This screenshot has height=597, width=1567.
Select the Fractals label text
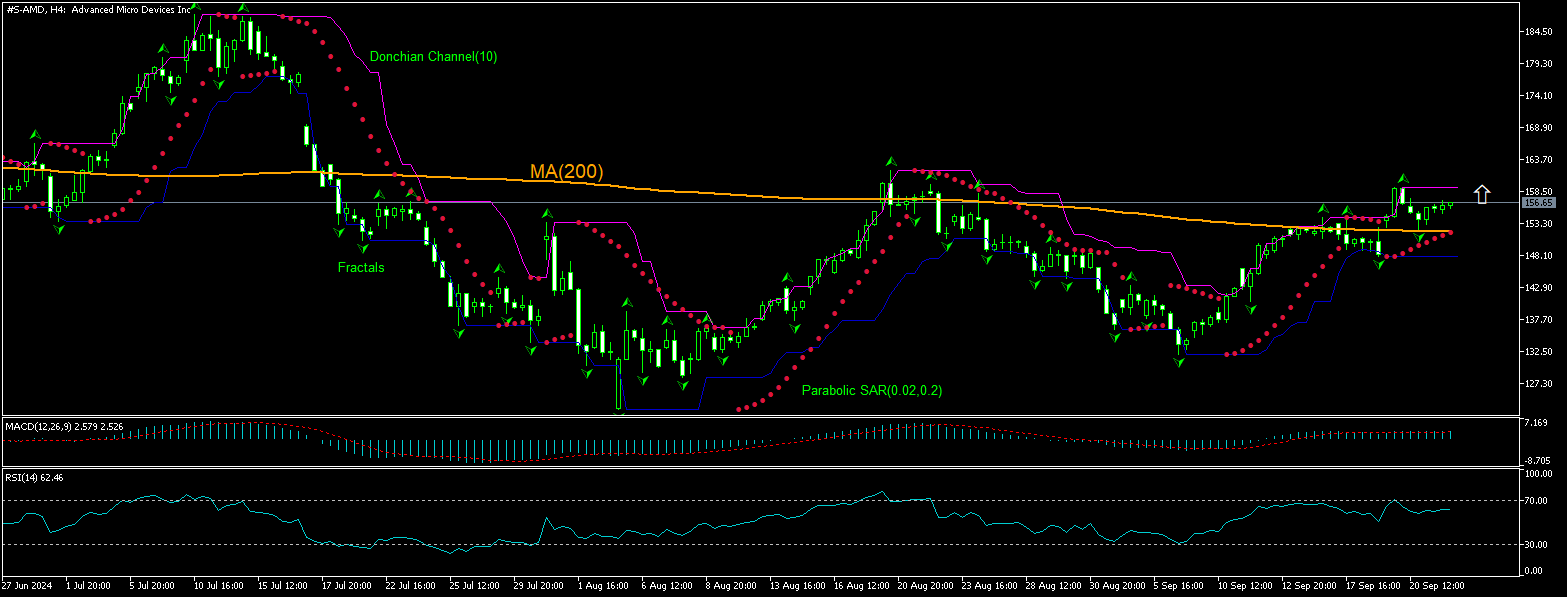[x=361, y=267]
